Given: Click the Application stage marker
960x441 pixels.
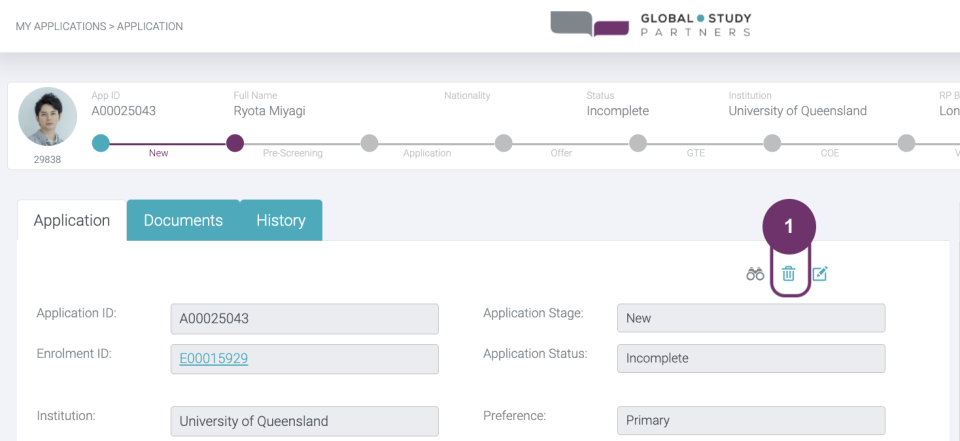Looking at the screenshot, I should point(369,143).
